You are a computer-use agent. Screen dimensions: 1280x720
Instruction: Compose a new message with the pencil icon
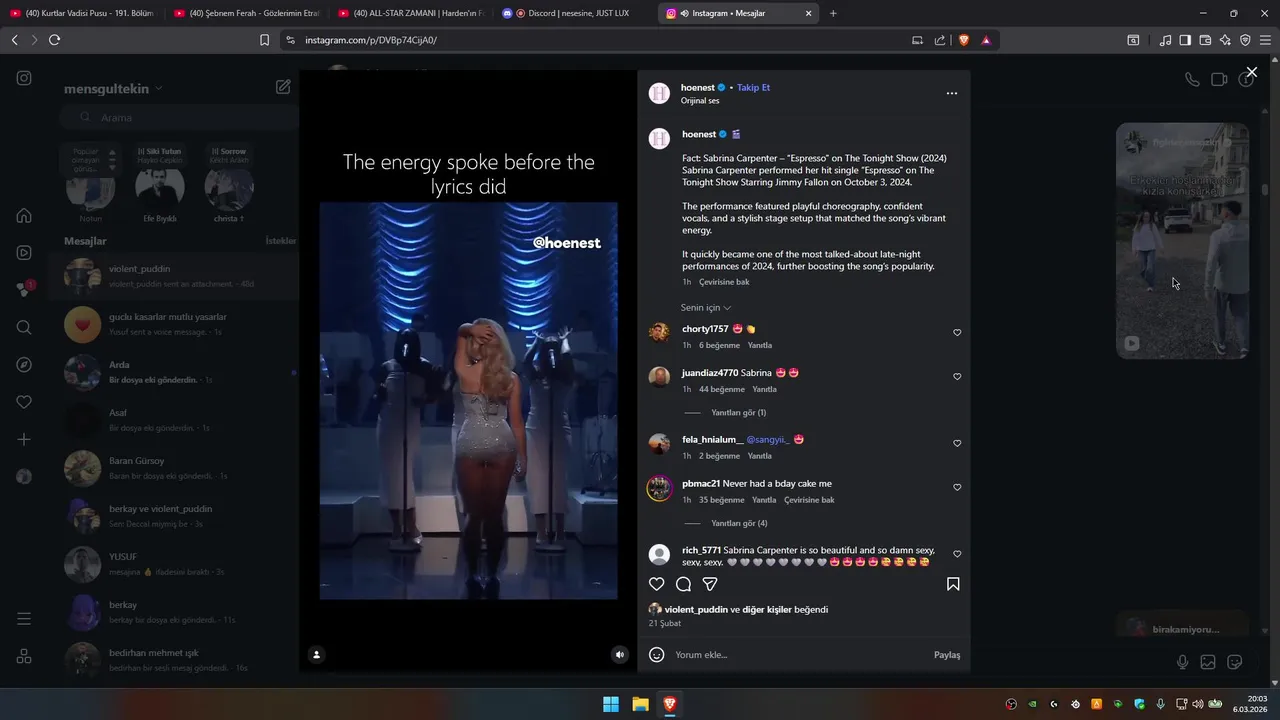[283, 87]
